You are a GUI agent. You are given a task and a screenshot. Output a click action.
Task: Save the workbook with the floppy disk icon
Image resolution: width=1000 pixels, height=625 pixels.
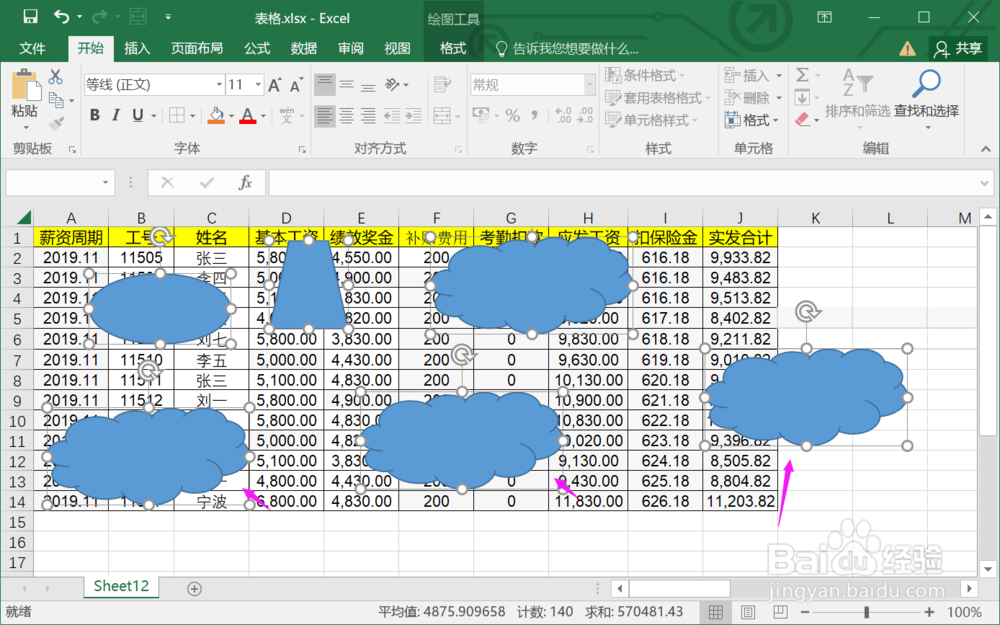point(30,17)
